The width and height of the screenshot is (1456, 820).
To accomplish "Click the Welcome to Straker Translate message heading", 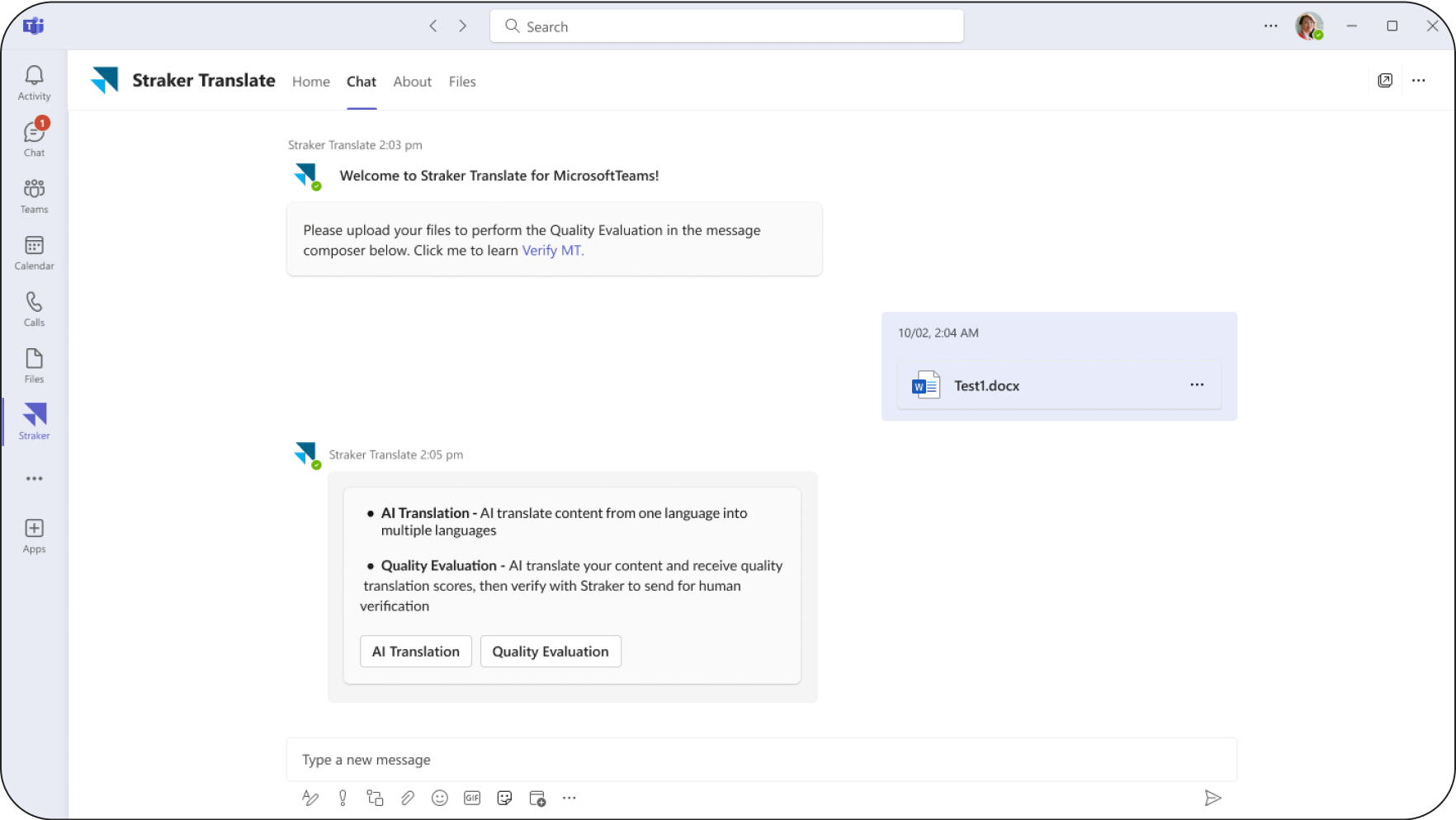I will [x=499, y=176].
